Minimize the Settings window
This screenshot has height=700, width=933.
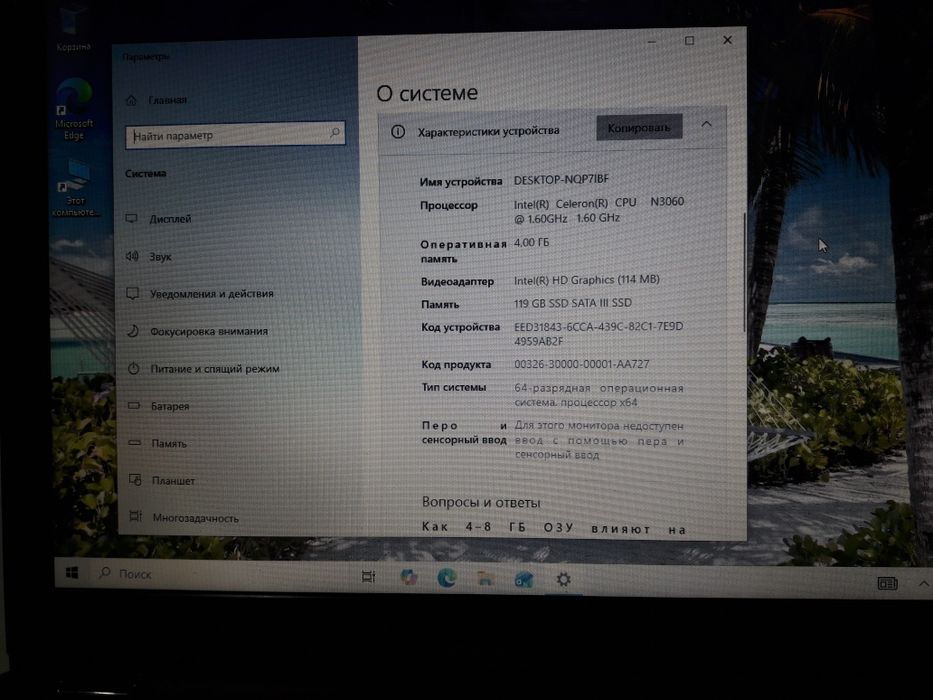pos(652,42)
